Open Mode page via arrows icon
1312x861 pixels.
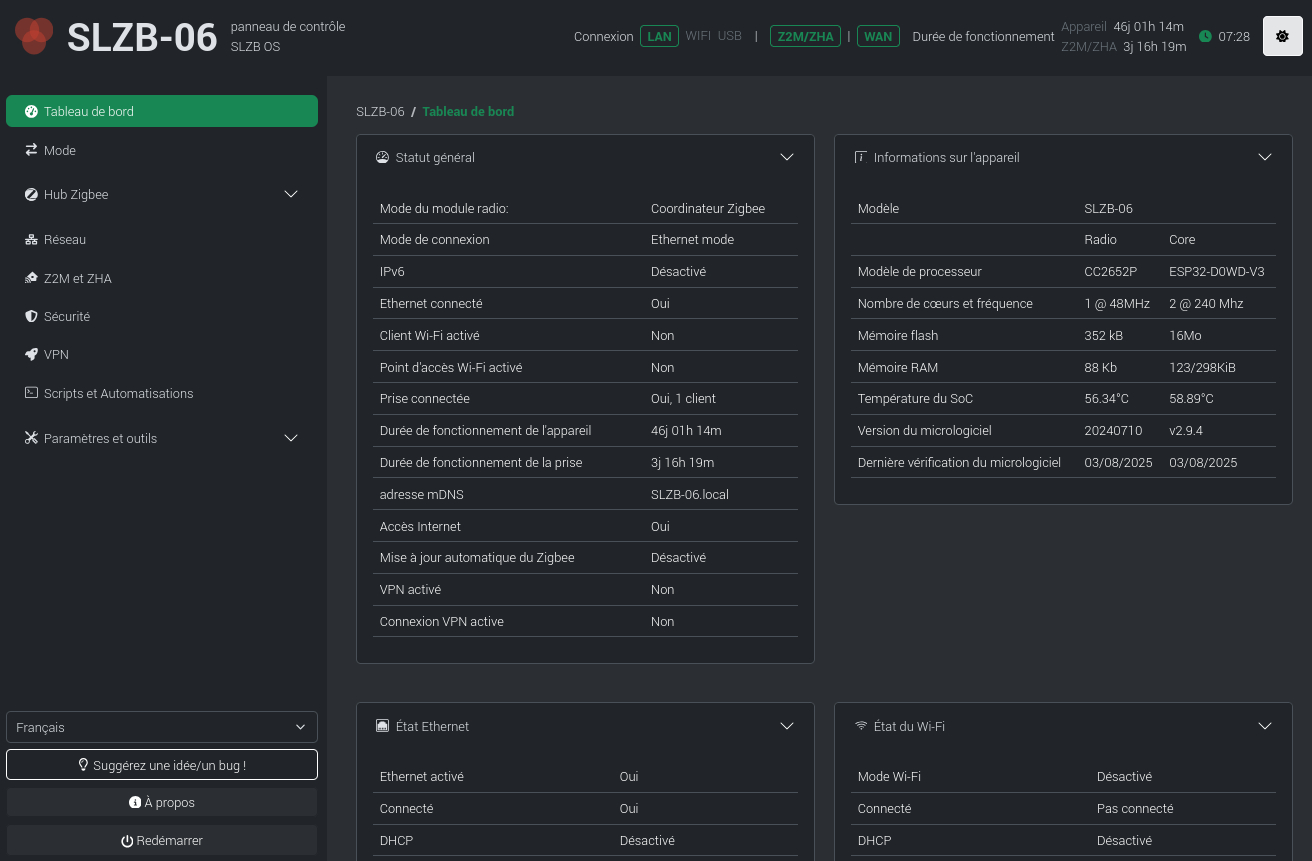click(x=31, y=150)
